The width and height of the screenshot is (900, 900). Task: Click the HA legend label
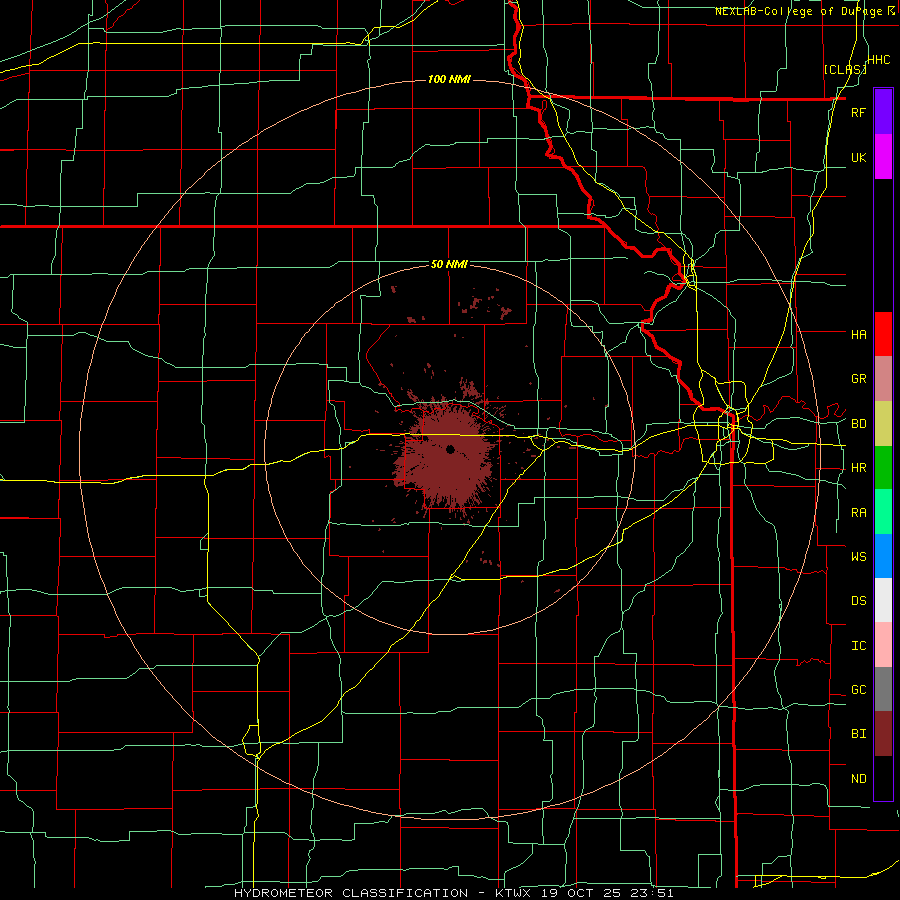pos(858,334)
